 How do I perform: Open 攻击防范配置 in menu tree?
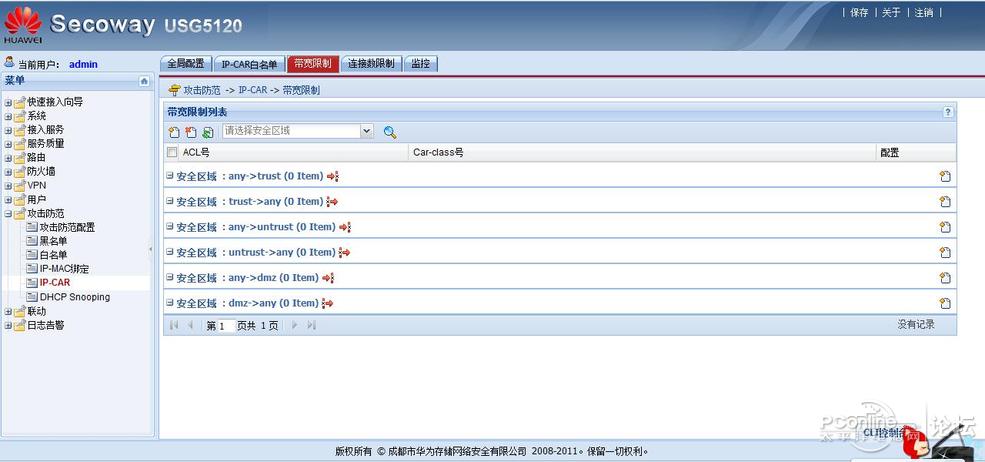point(67,228)
